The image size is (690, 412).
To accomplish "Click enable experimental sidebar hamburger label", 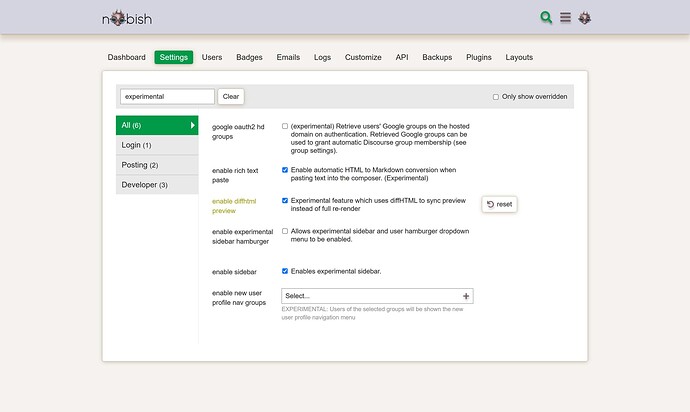I will [x=242, y=236].
